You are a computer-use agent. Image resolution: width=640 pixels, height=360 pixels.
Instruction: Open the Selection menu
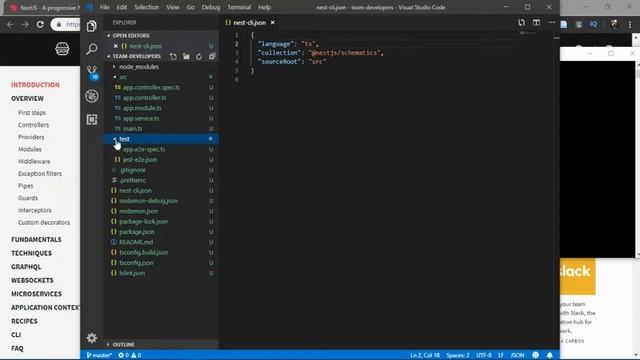tap(147, 7)
